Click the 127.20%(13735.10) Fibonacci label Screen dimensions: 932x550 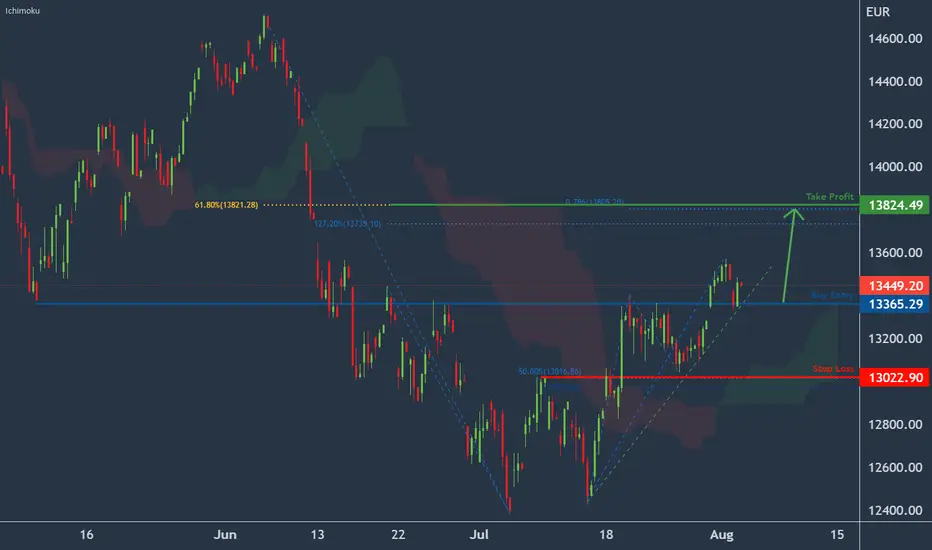point(348,224)
